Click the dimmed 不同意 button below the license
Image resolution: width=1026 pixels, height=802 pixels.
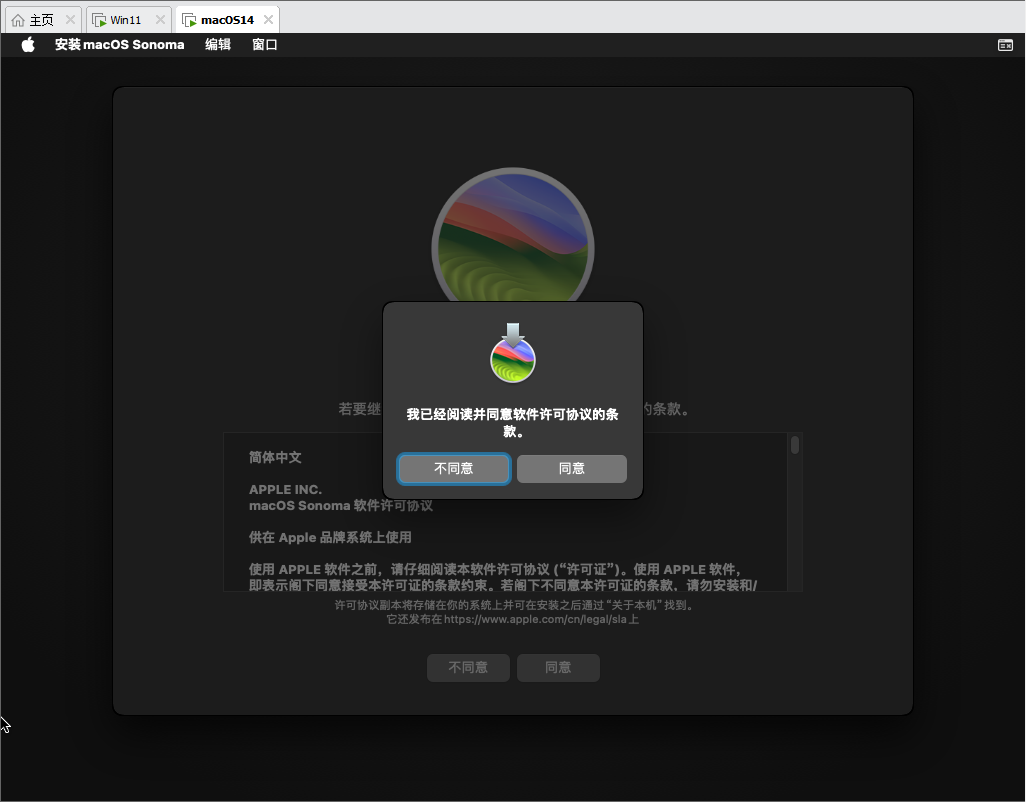[468, 667]
